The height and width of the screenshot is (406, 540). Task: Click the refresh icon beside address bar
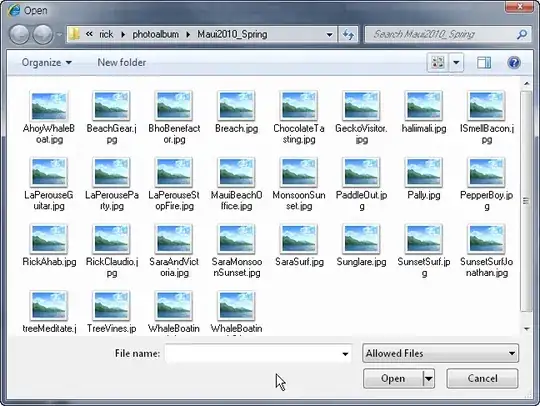[x=348, y=34]
